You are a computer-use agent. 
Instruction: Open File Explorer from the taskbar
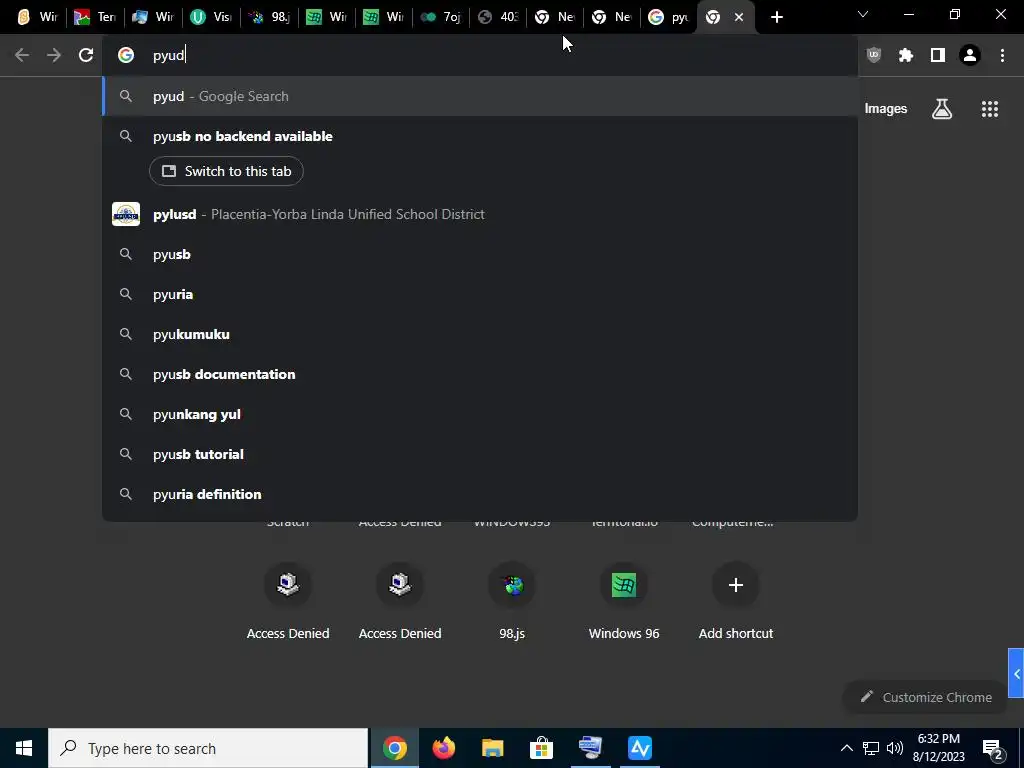pos(492,748)
